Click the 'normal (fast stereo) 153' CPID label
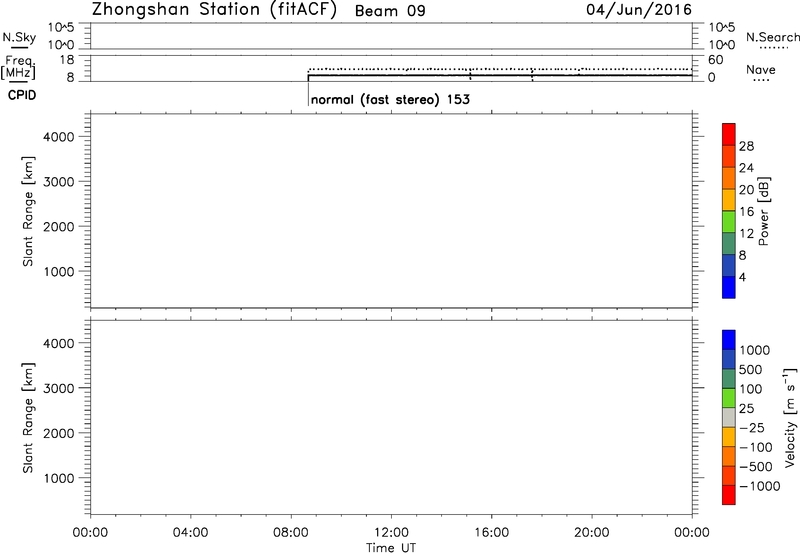This screenshot has height=554, width=800. (x=390, y=99)
